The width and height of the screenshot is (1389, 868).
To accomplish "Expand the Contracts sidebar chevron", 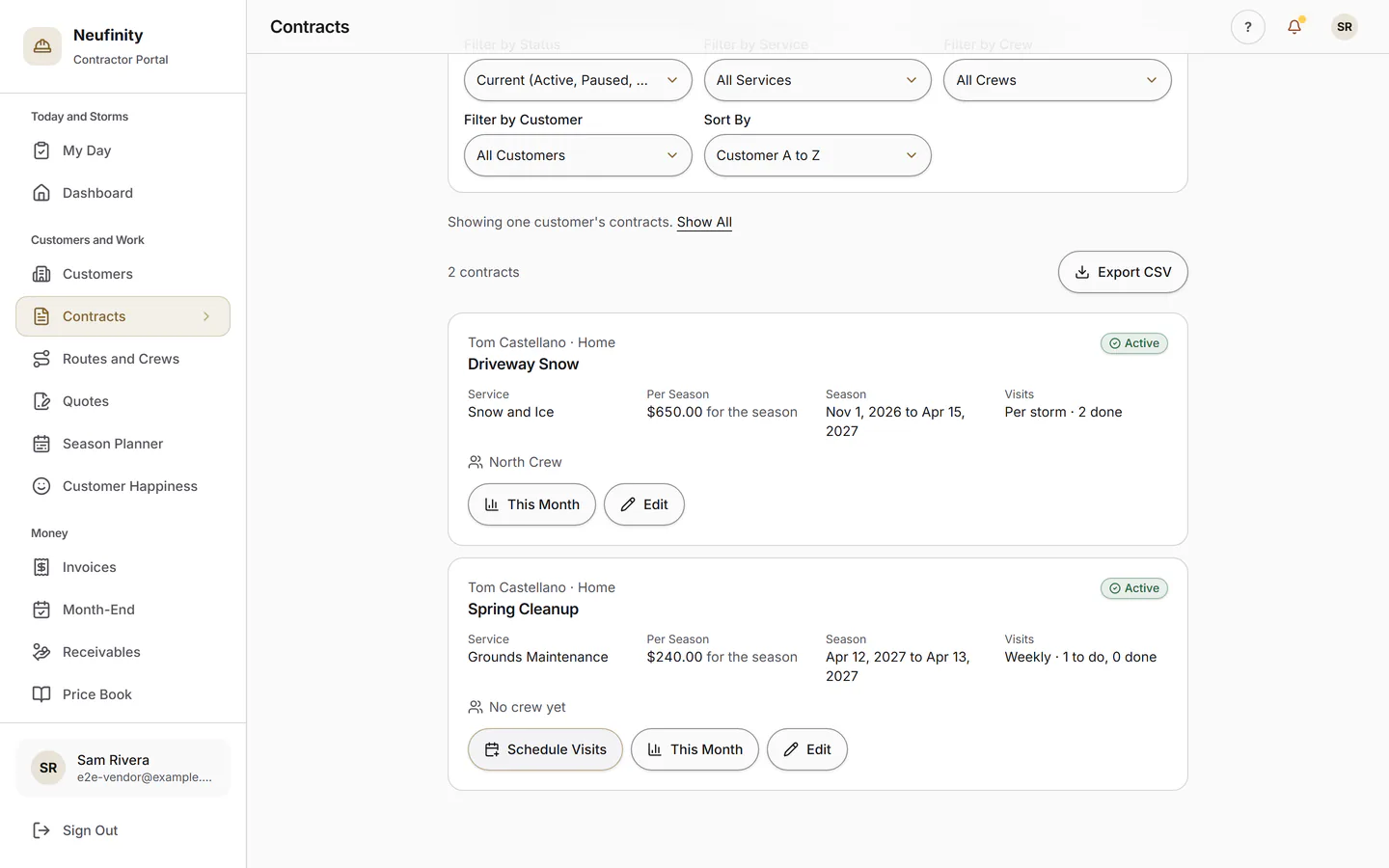I will point(206,316).
